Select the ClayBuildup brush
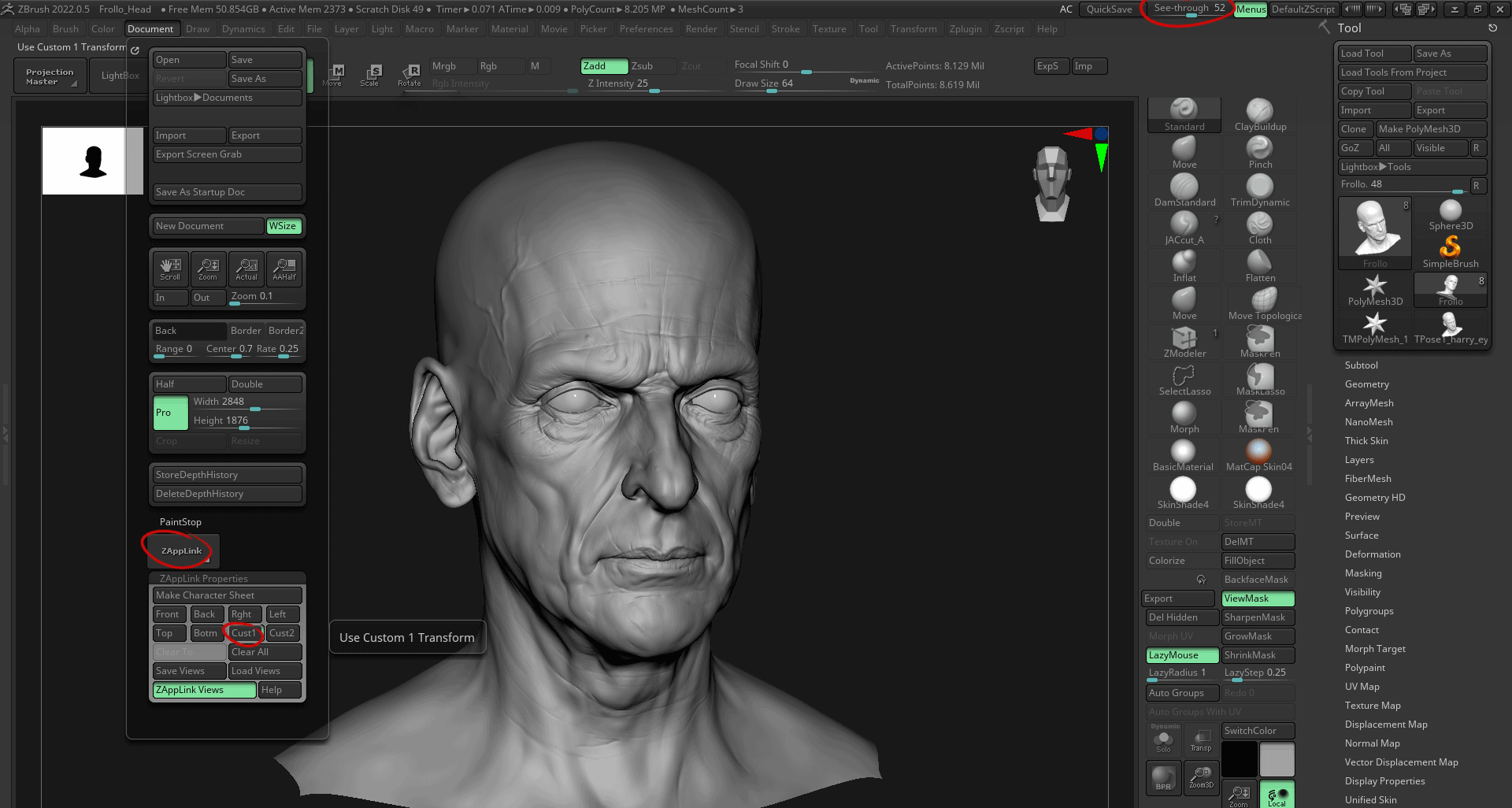 (1258, 113)
